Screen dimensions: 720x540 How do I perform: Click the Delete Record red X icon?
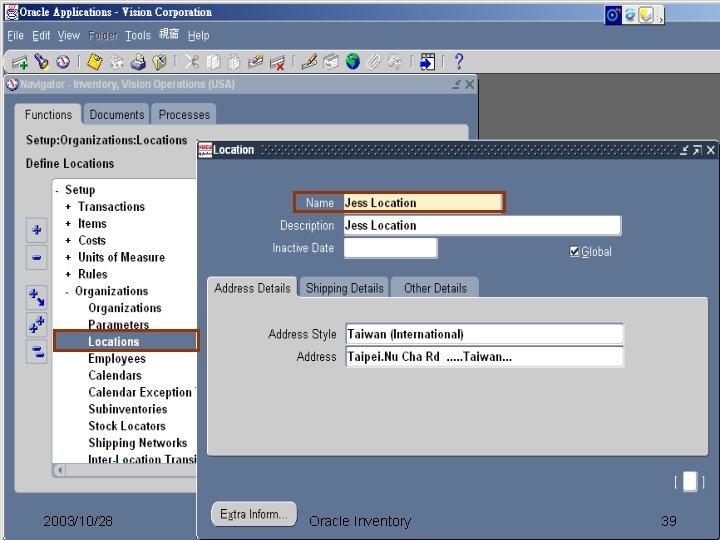point(277,62)
